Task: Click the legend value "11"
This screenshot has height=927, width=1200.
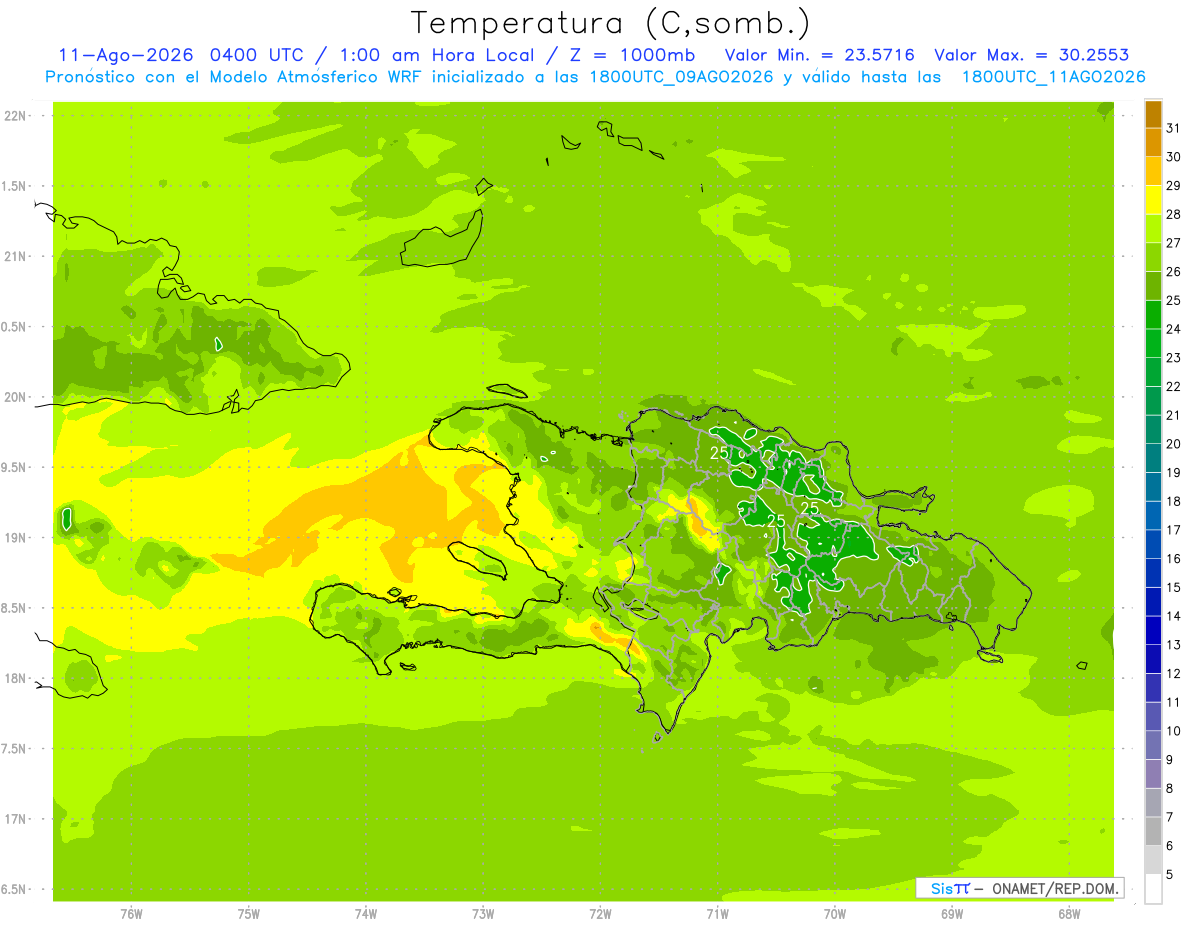Action: (1174, 702)
